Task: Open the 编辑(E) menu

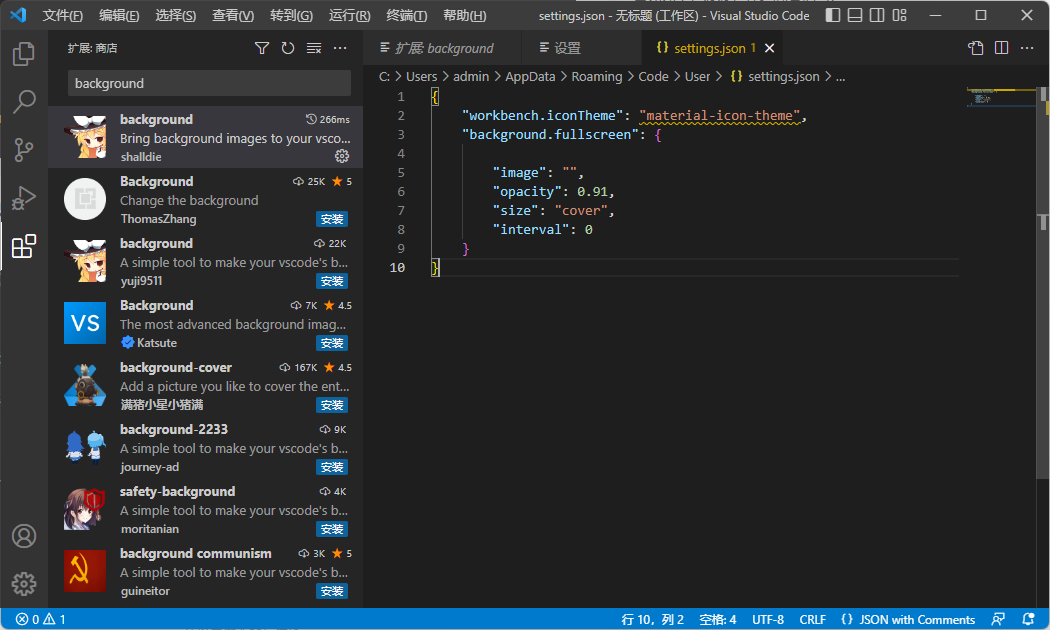Action: [119, 15]
